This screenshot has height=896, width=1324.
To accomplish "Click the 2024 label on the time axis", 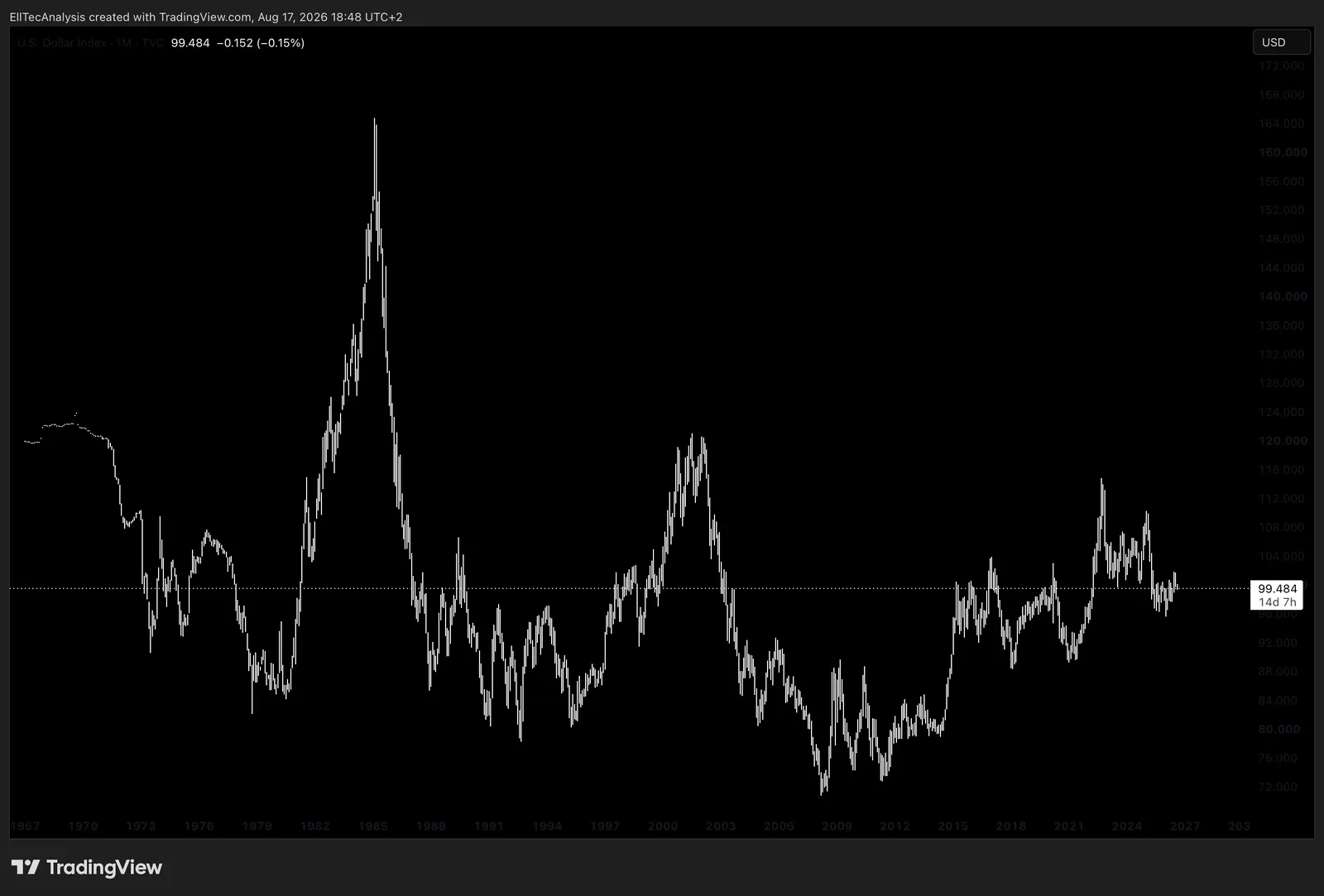I will coord(1127,826).
